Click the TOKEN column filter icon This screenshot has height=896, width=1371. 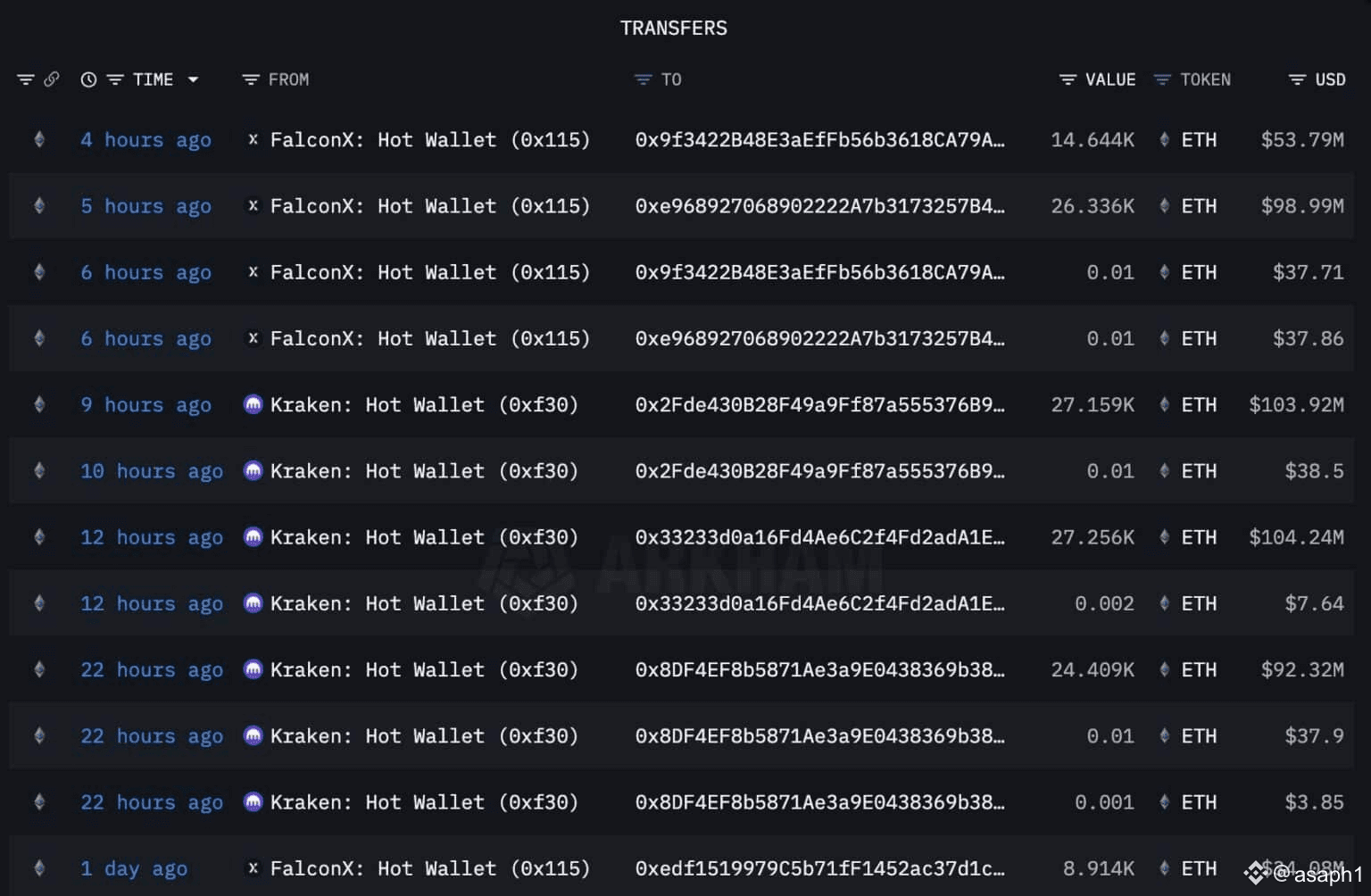1162,79
